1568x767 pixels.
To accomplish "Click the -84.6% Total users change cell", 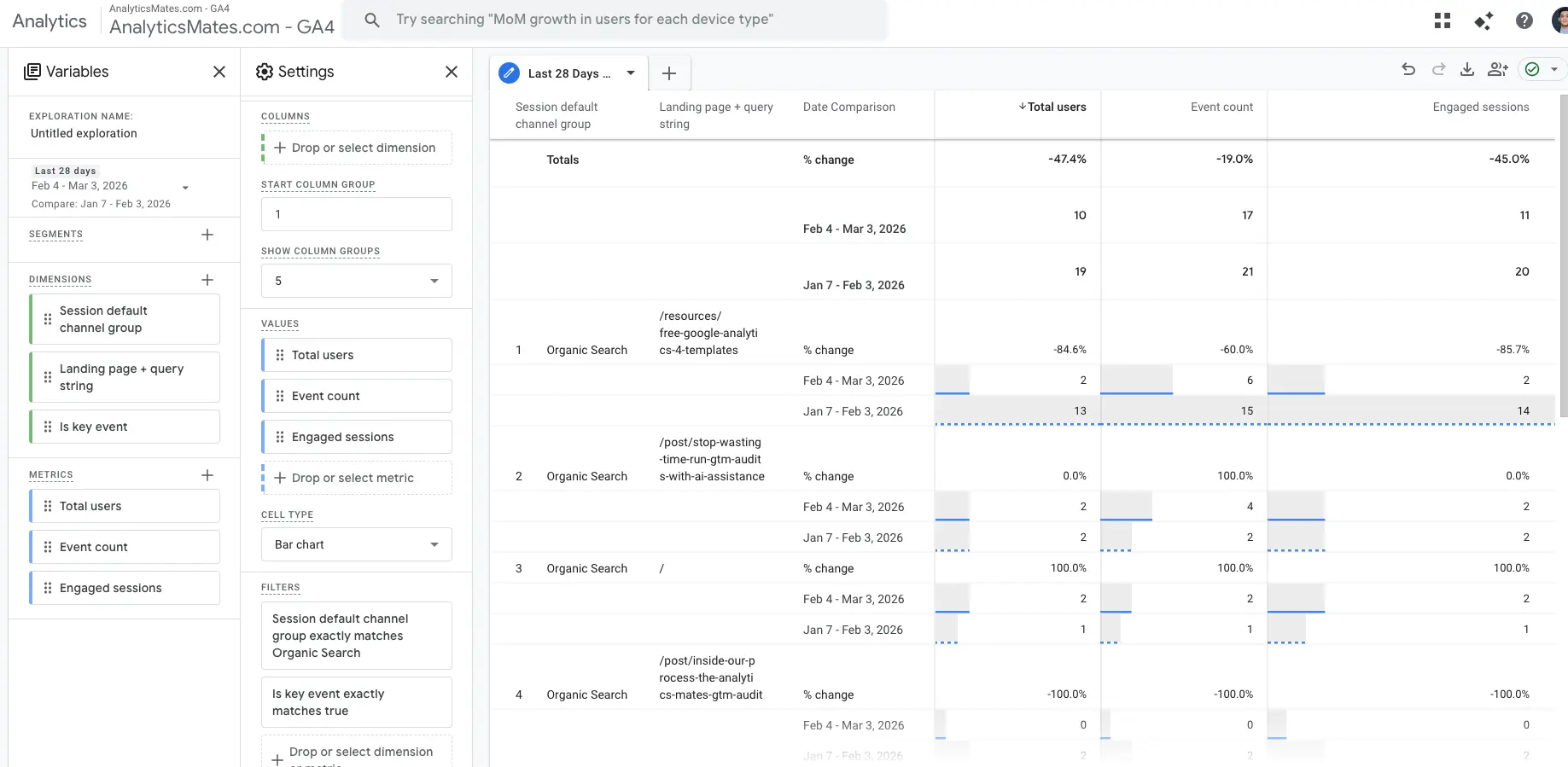I will point(1070,350).
